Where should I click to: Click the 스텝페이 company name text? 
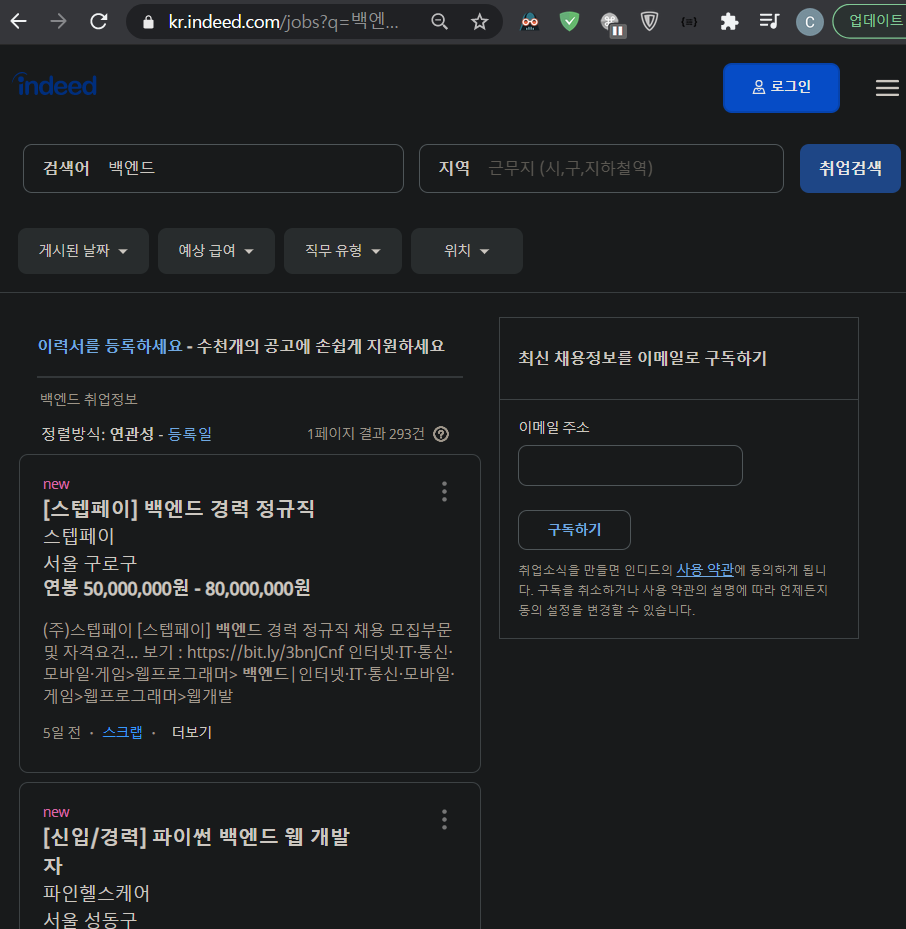pyautogui.click(x=79, y=536)
